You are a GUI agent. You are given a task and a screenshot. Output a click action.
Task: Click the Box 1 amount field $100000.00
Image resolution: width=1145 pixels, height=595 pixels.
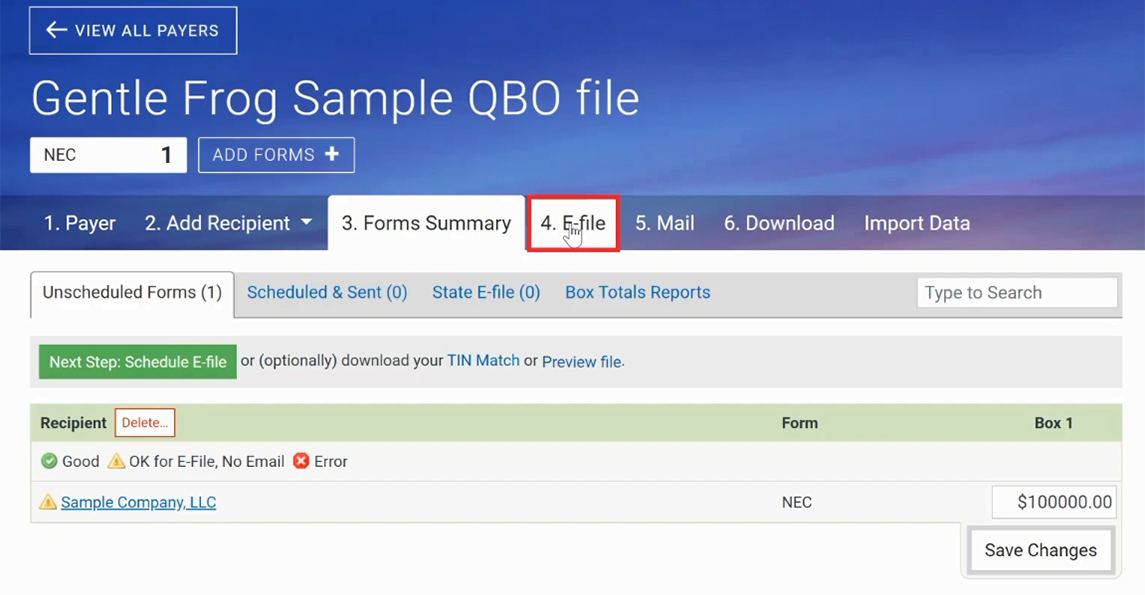pos(1054,502)
